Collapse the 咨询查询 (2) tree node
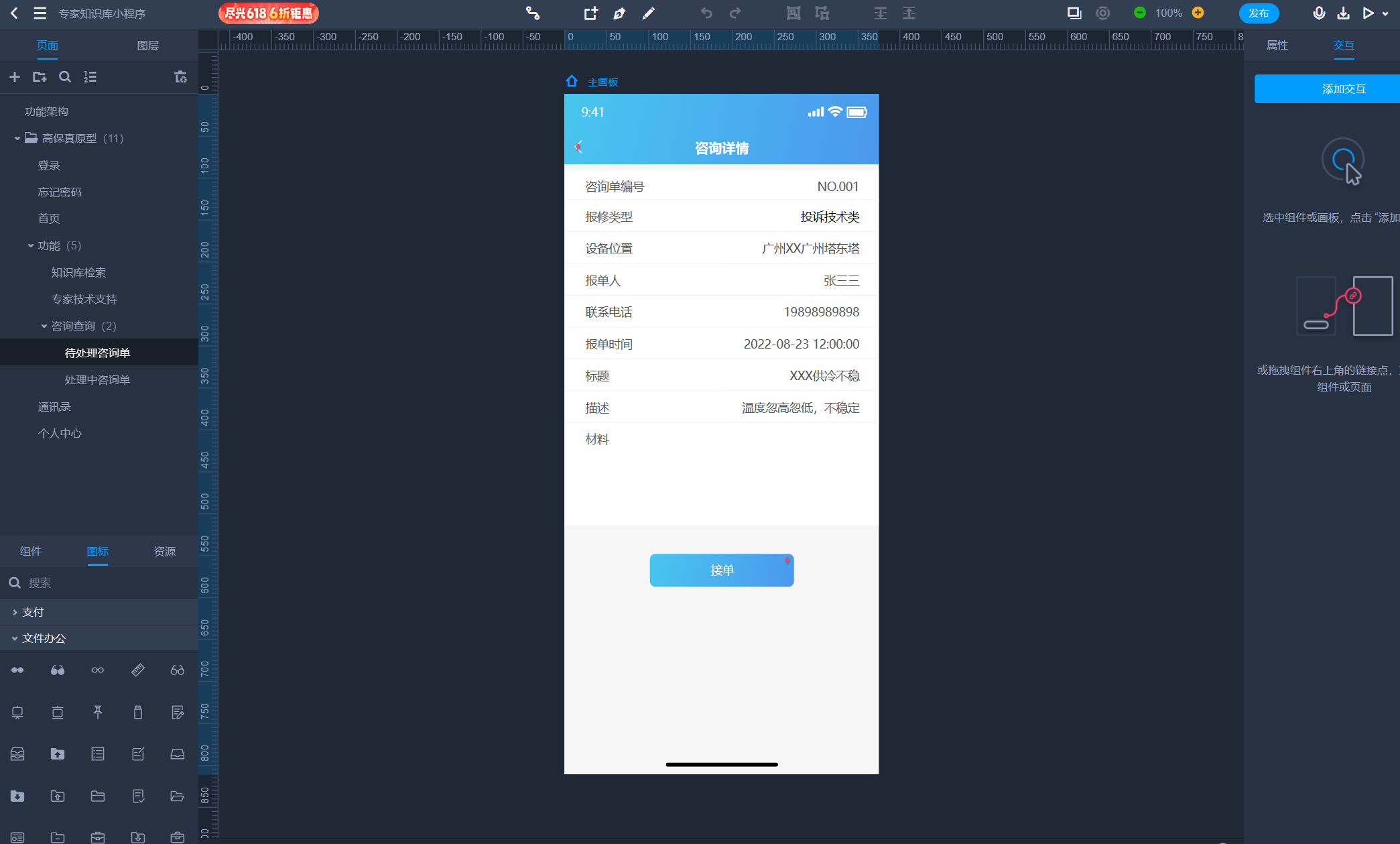This screenshot has width=1400, height=844. tap(44, 326)
